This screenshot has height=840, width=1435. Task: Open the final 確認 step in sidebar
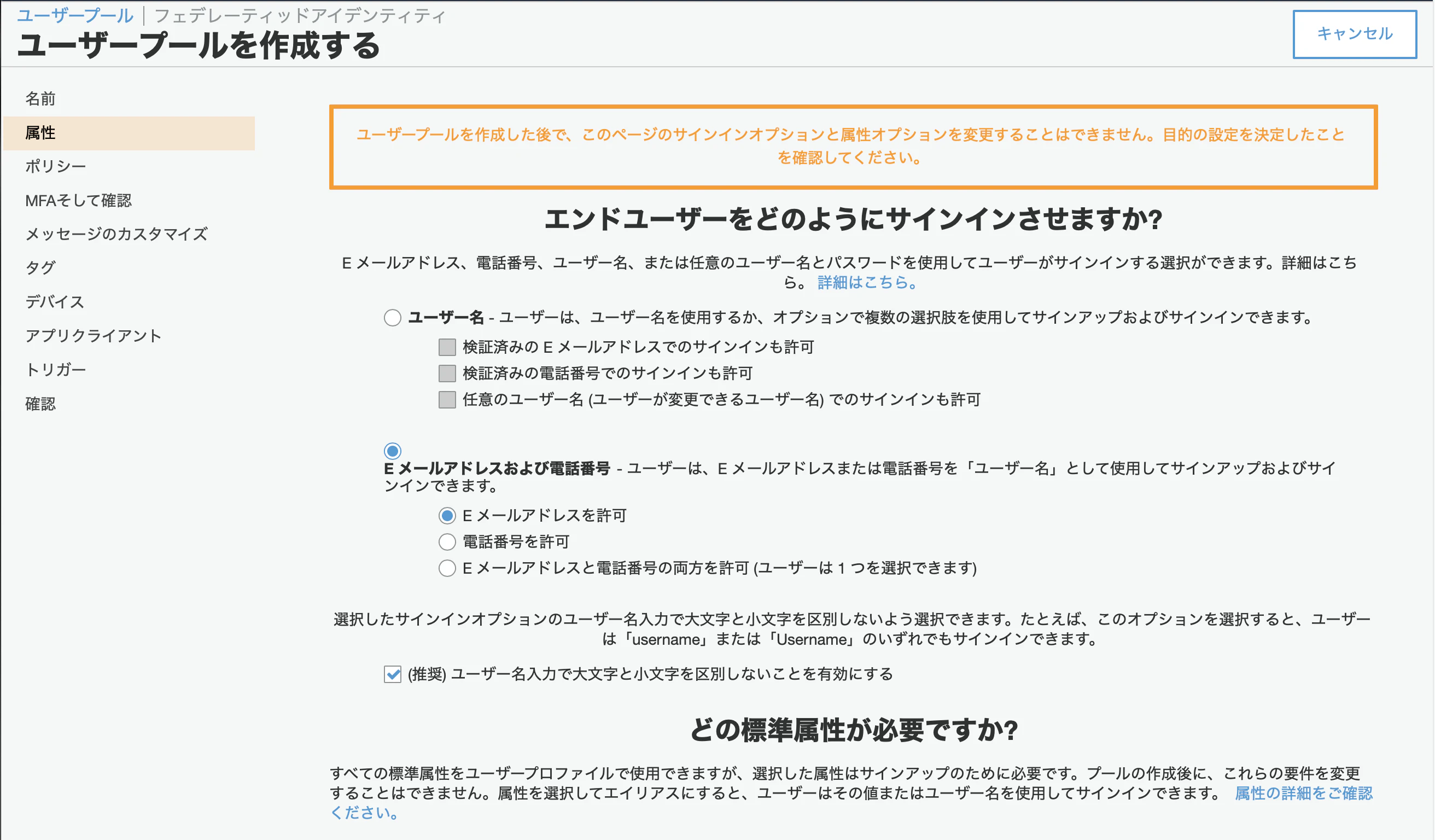(40, 404)
